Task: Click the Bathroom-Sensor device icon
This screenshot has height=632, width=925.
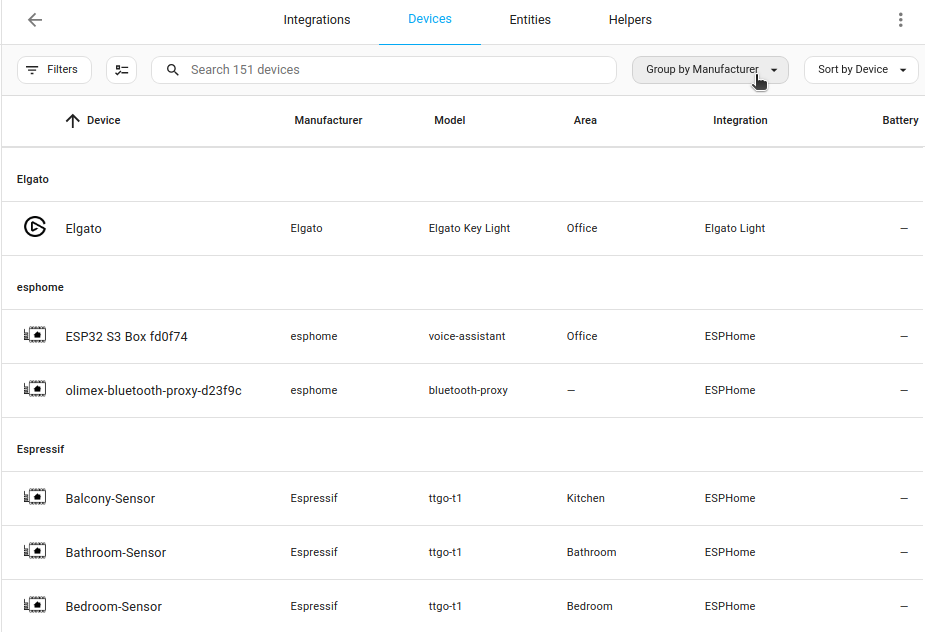Action: point(35,552)
